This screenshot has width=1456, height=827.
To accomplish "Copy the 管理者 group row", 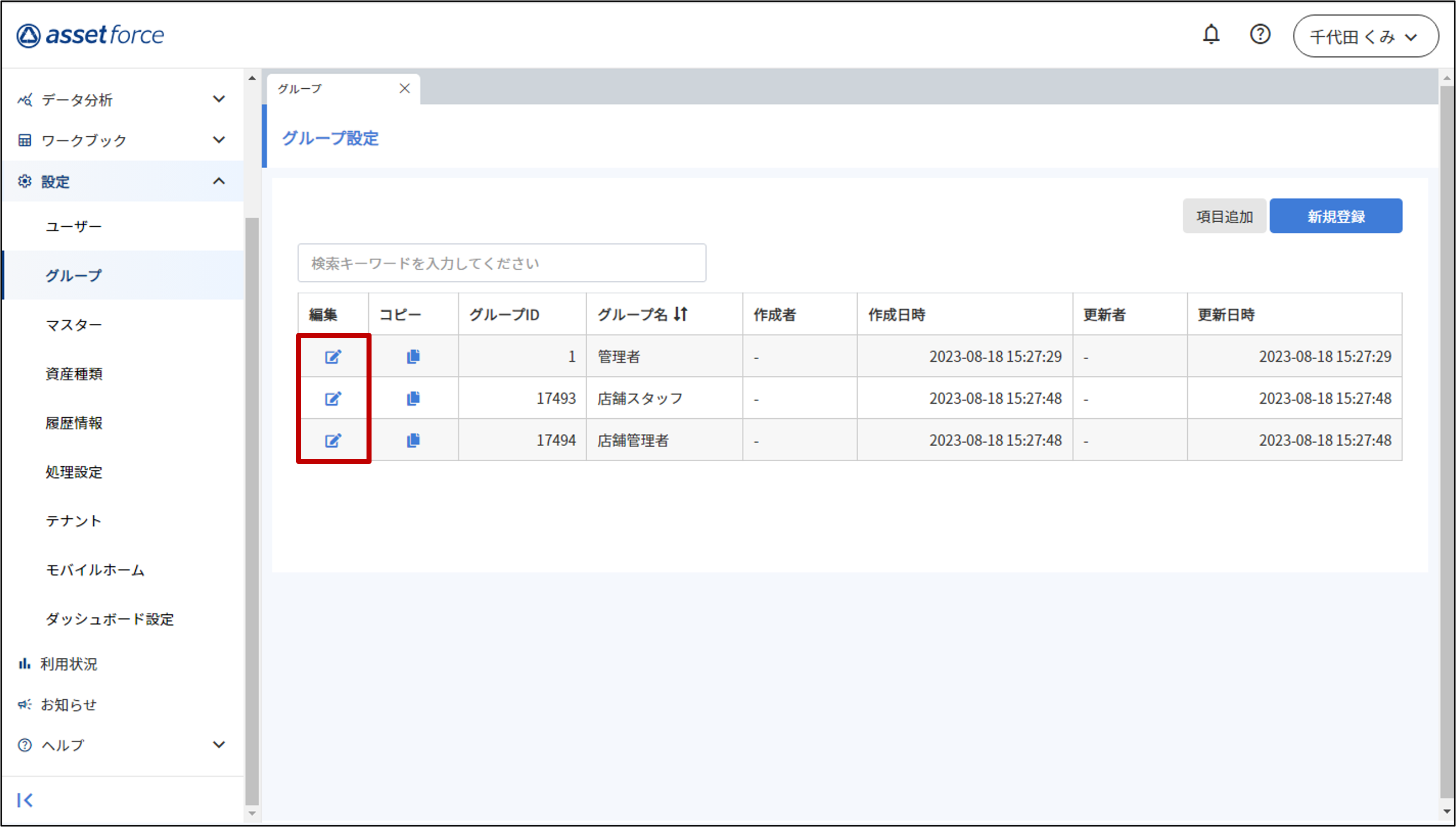I will click(x=413, y=357).
